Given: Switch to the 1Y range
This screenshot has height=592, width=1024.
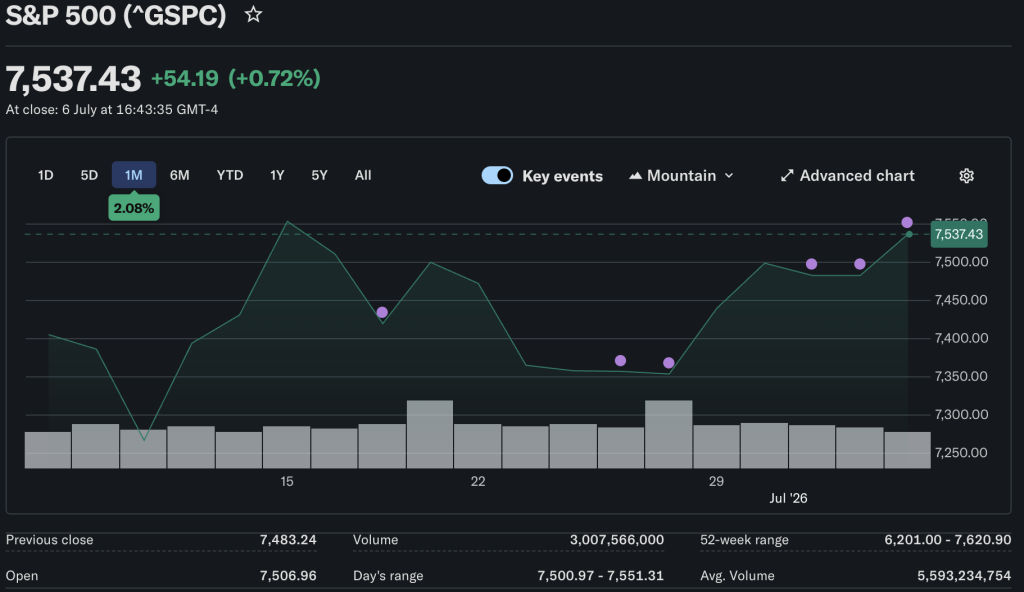Looking at the screenshot, I should pos(277,175).
